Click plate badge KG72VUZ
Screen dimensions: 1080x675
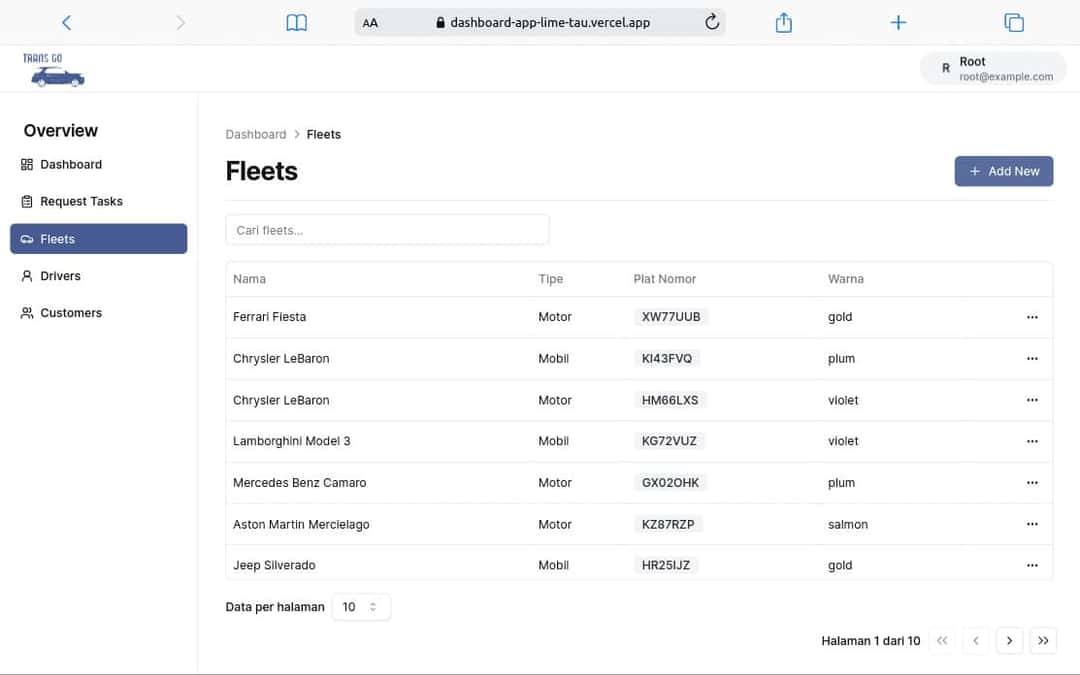669,442
